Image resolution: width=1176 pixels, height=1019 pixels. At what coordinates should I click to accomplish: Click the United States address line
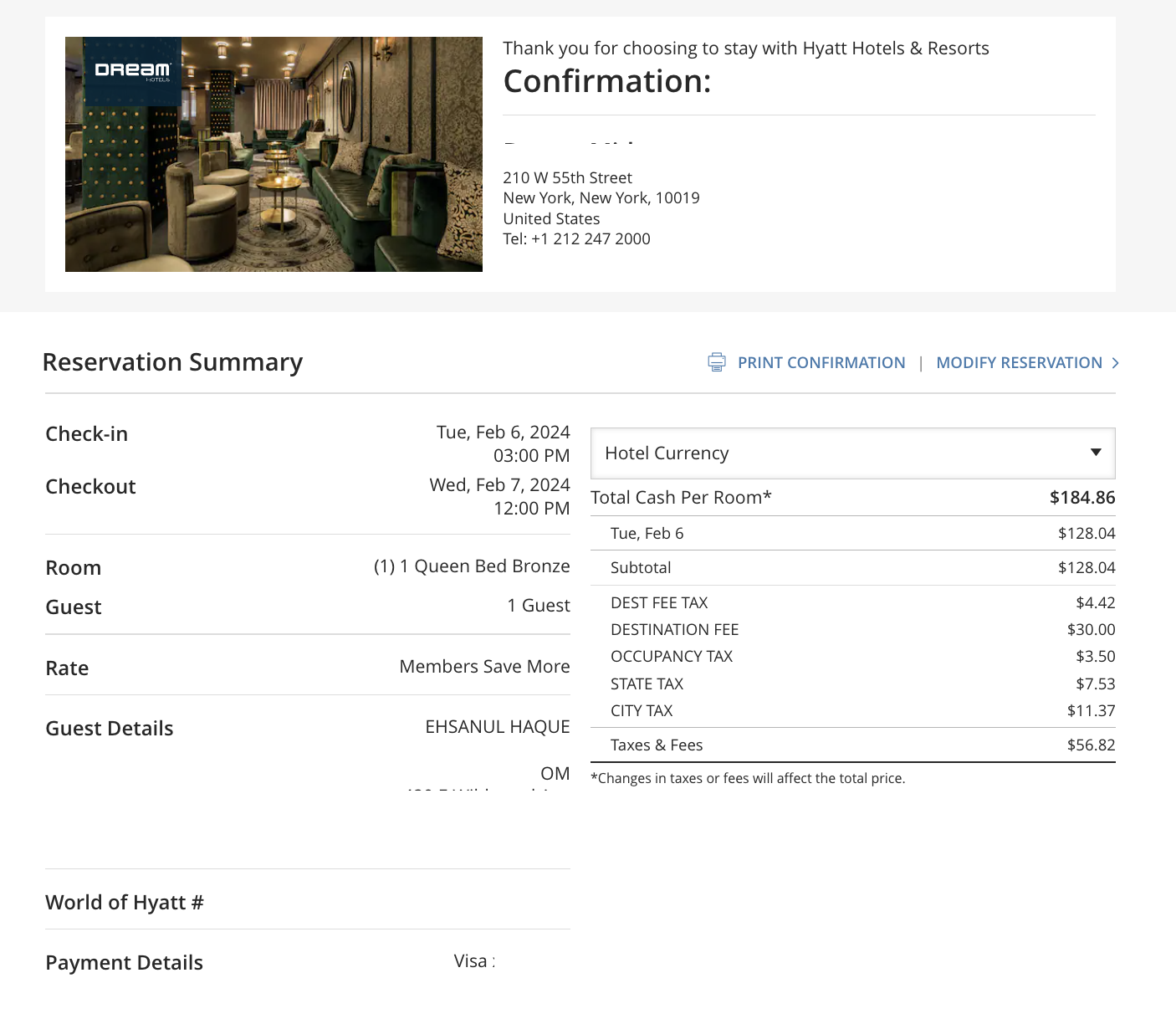(551, 219)
